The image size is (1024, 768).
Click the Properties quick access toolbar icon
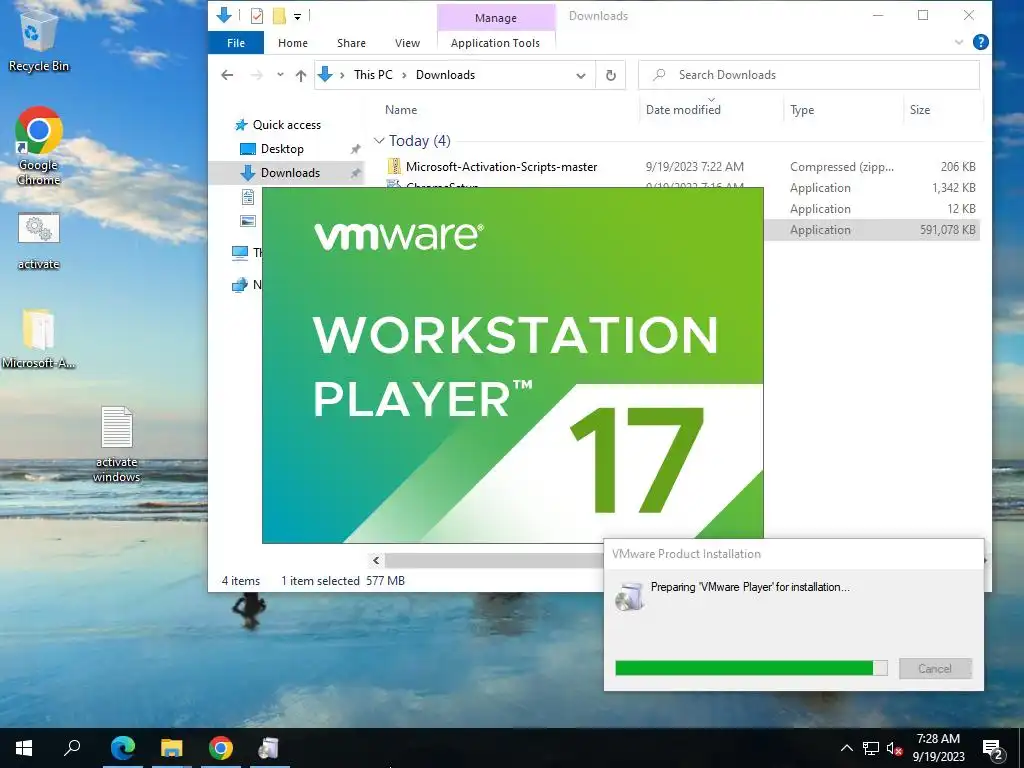click(257, 16)
